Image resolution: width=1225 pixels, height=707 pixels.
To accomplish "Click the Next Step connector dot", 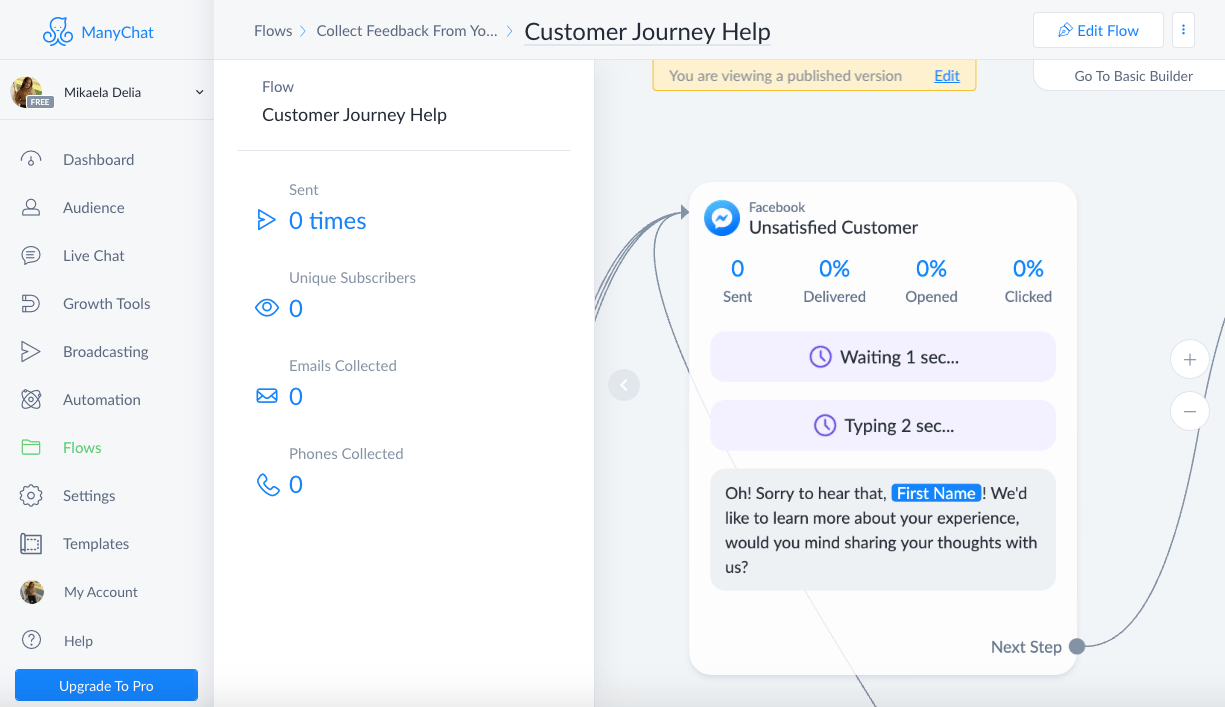I will (x=1076, y=647).
